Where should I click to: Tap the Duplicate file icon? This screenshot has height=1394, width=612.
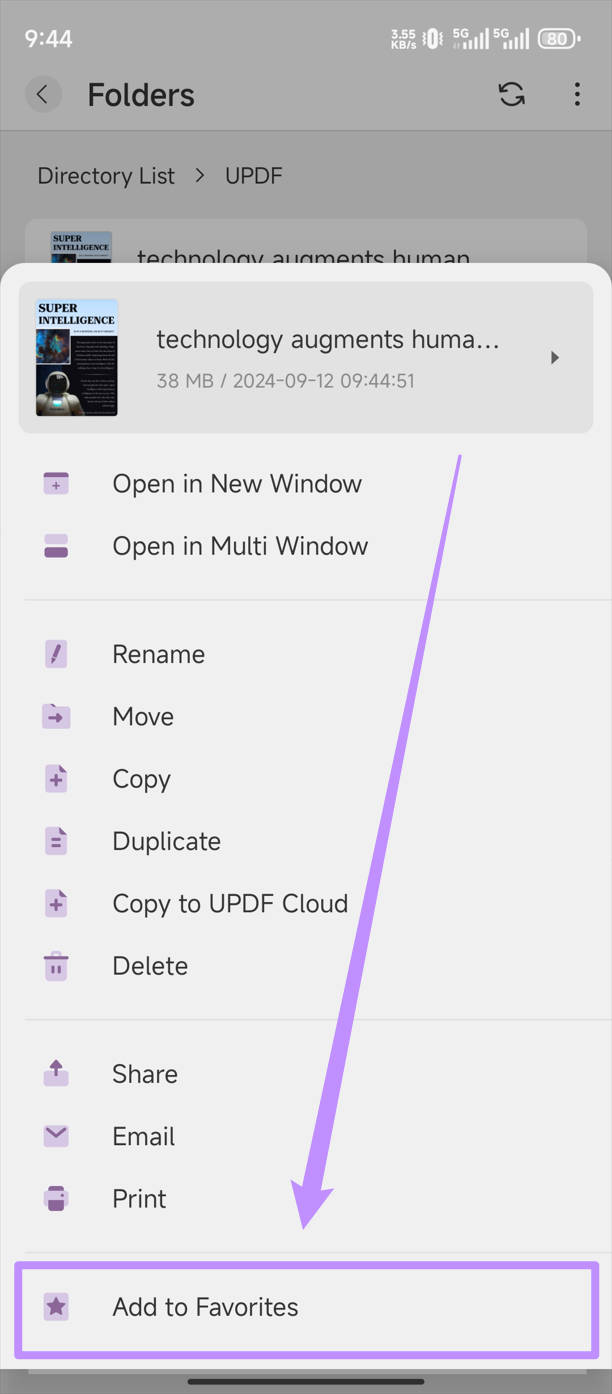point(56,841)
